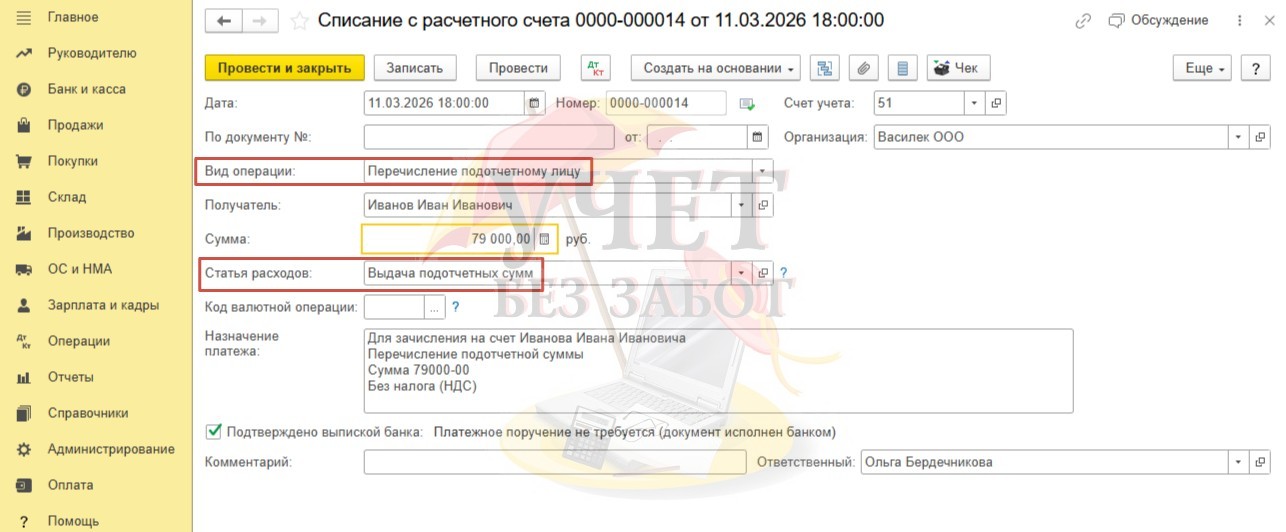Click Чек button
1286x532 pixels.
click(957, 68)
